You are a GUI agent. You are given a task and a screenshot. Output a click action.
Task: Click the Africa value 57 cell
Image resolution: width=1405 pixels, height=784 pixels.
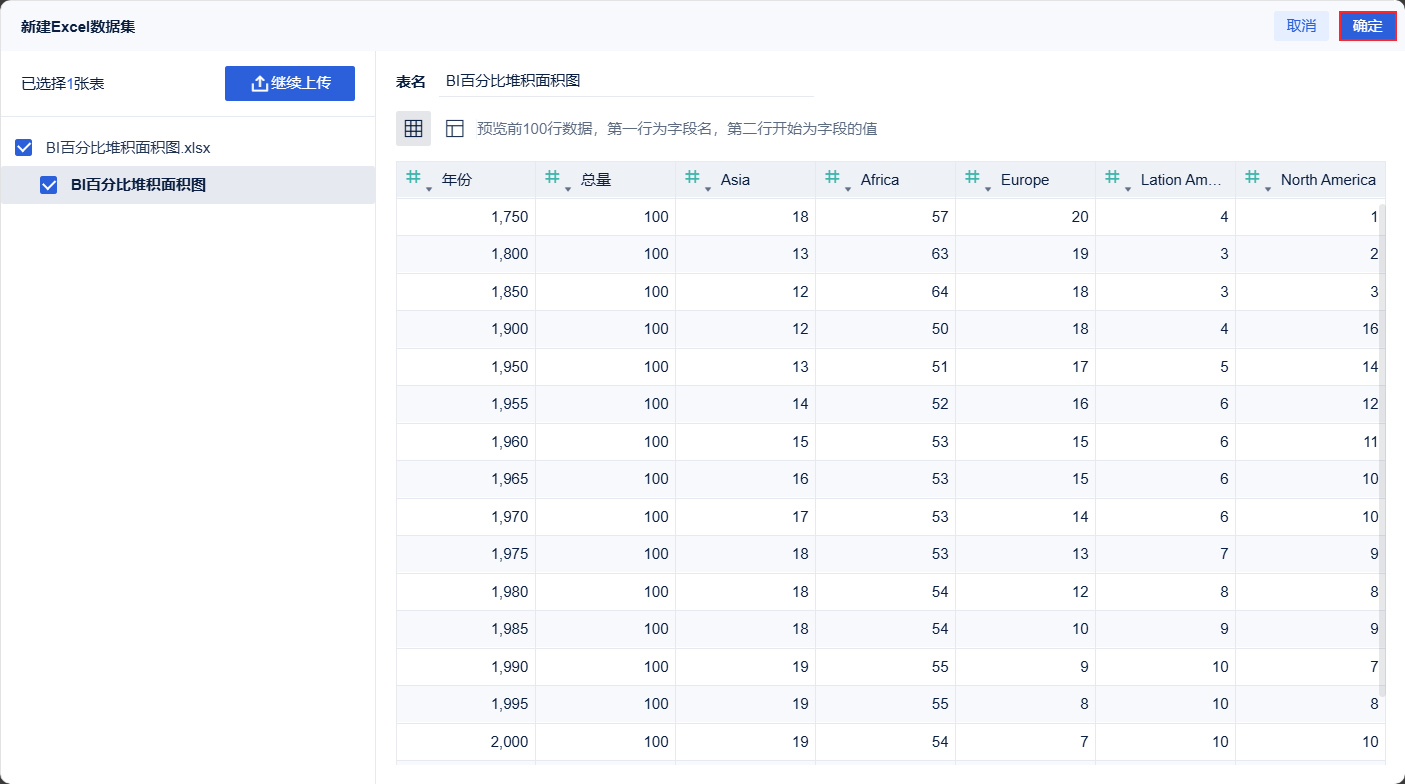pyautogui.click(x=885, y=217)
